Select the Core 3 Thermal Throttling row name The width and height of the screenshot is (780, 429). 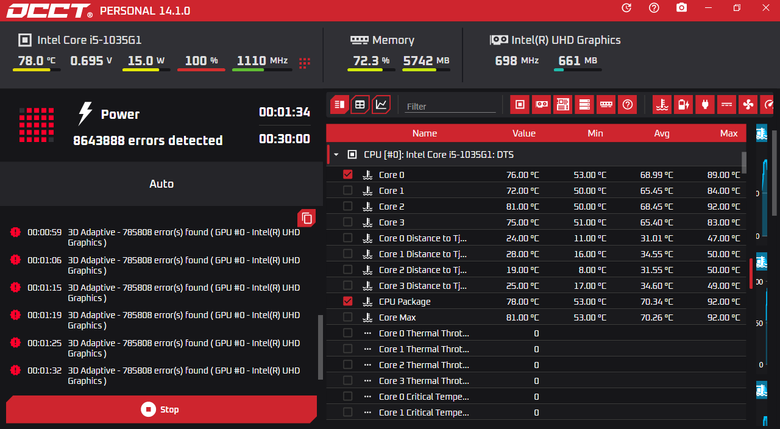(424, 381)
